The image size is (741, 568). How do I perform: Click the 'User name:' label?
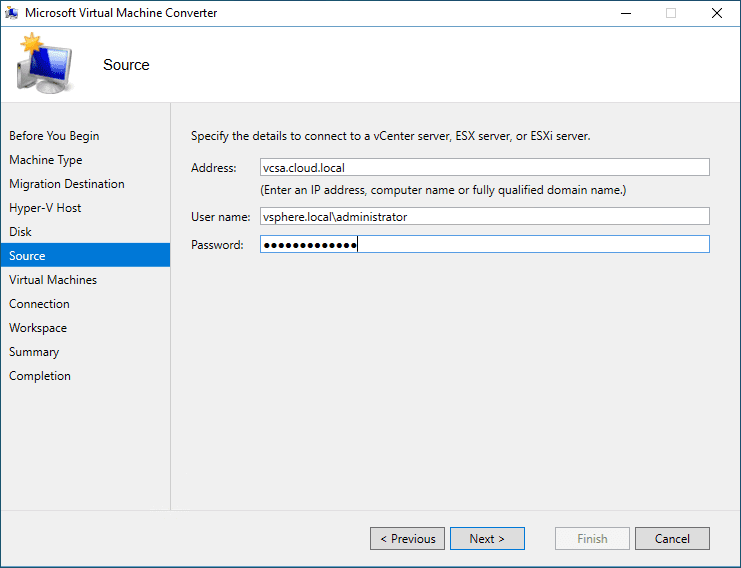221,217
